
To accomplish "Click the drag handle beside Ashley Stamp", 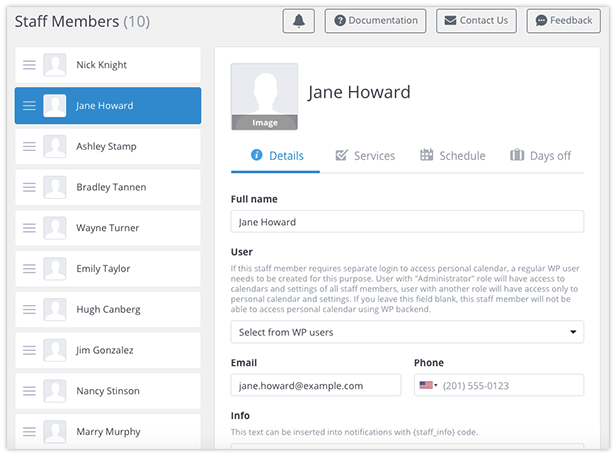I will 29,147.
